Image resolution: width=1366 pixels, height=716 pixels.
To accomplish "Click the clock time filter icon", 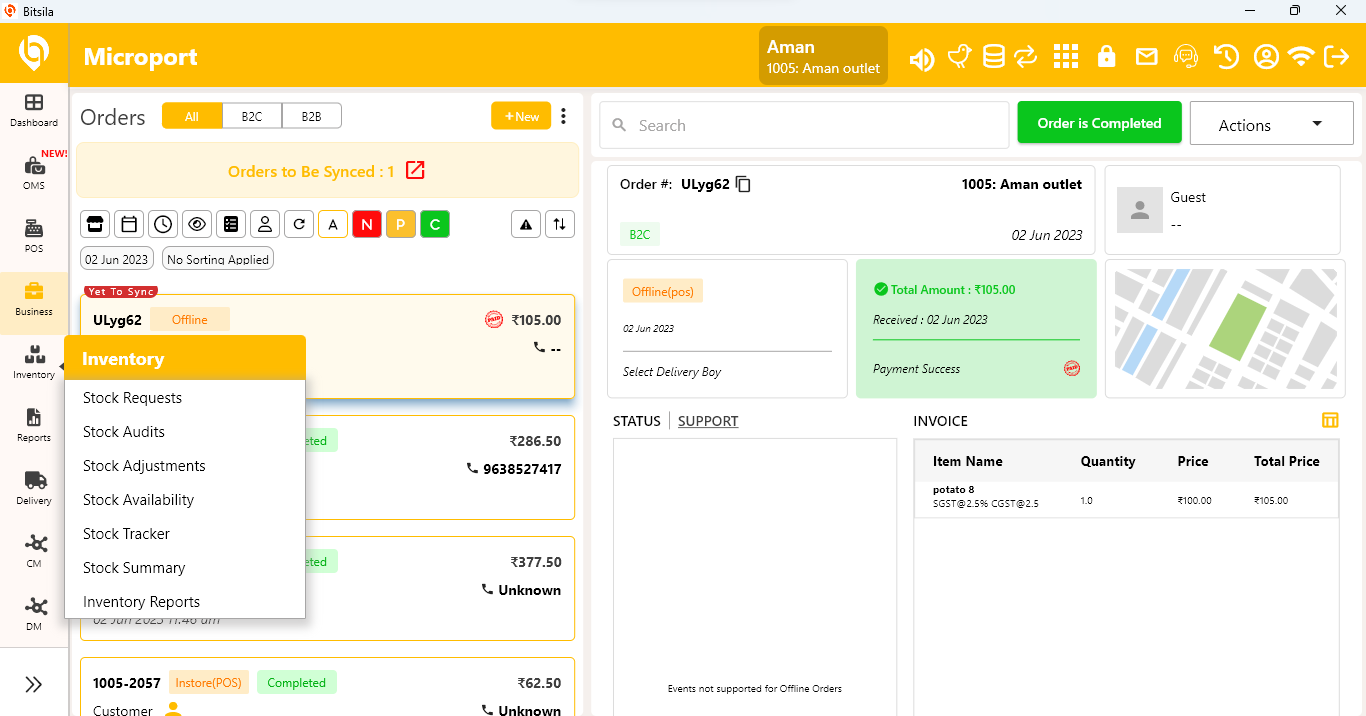I will click(x=163, y=224).
